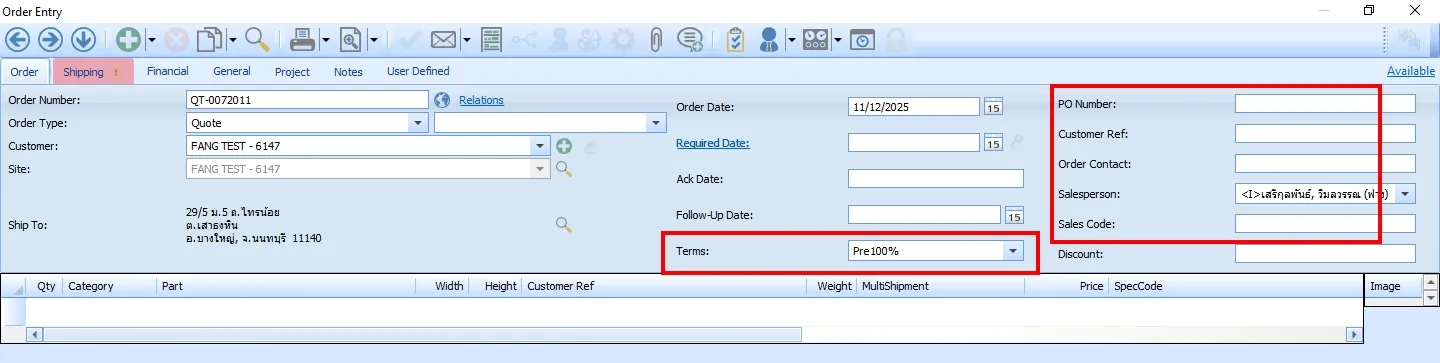Switch to the Notes tab

pyautogui.click(x=348, y=71)
